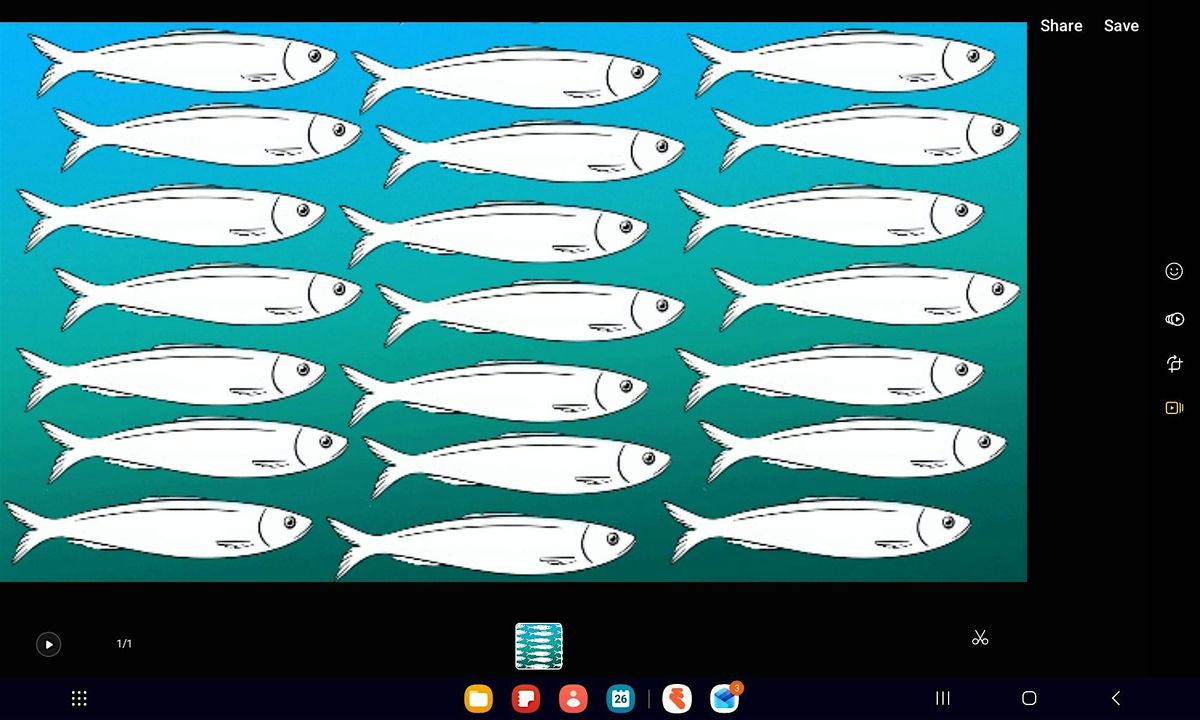Open the blue app with notification badge
The width and height of the screenshot is (1200, 720).
coord(724,698)
